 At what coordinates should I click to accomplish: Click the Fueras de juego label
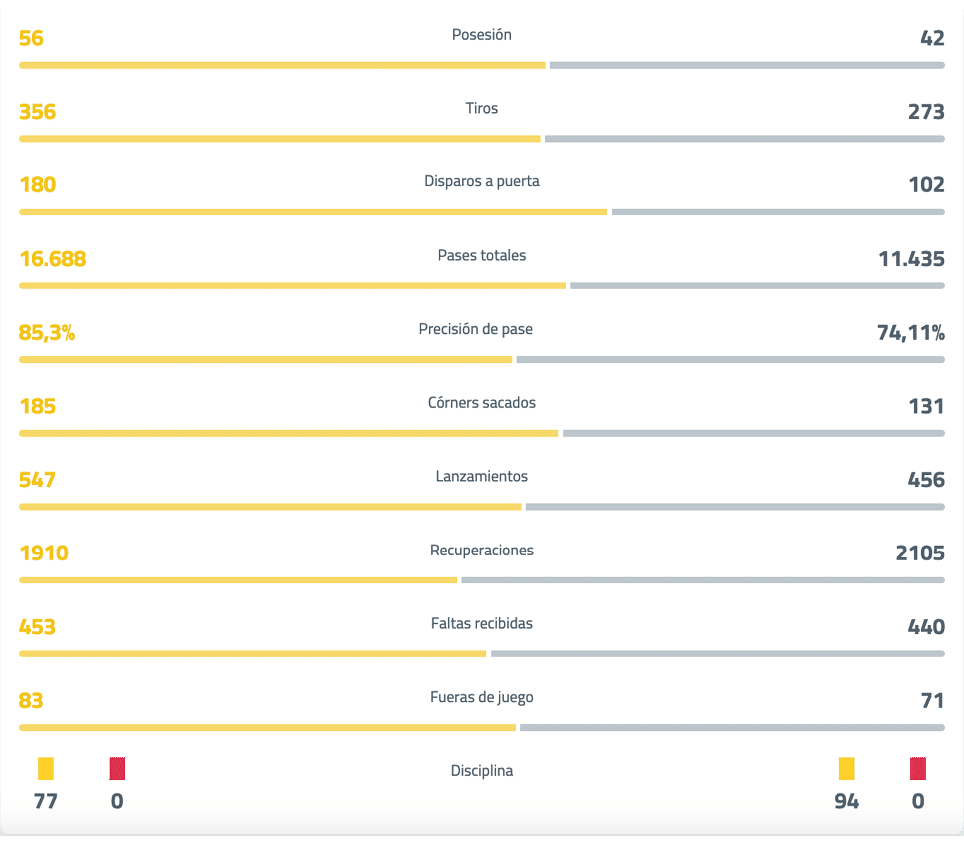tap(482, 698)
